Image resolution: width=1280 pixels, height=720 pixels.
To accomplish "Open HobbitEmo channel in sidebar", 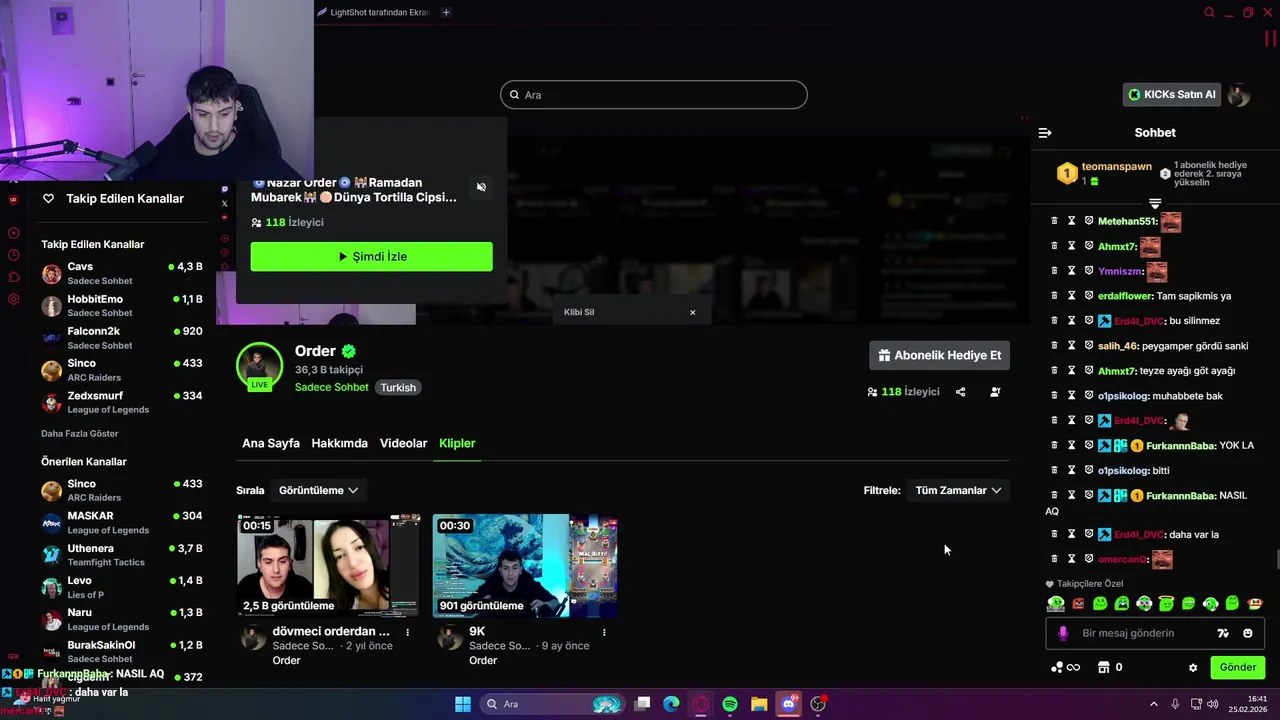I will click(122, 306).
